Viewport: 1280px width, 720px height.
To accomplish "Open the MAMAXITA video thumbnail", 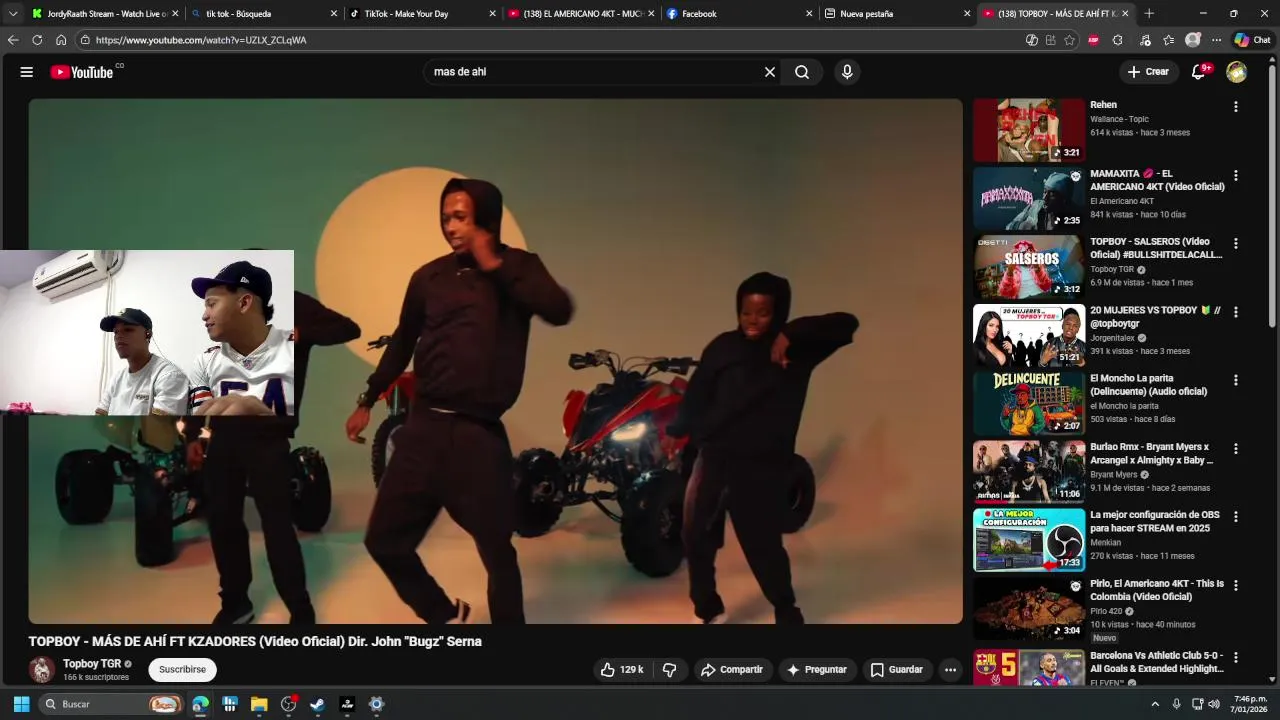I will (1029, 198).
